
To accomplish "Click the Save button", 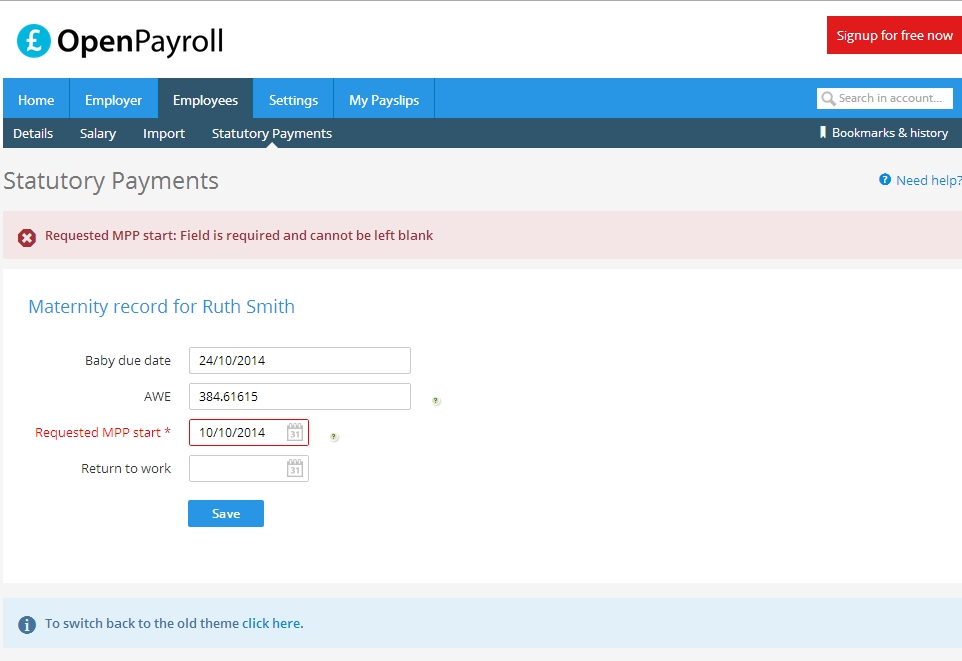I will pos(225,513).
